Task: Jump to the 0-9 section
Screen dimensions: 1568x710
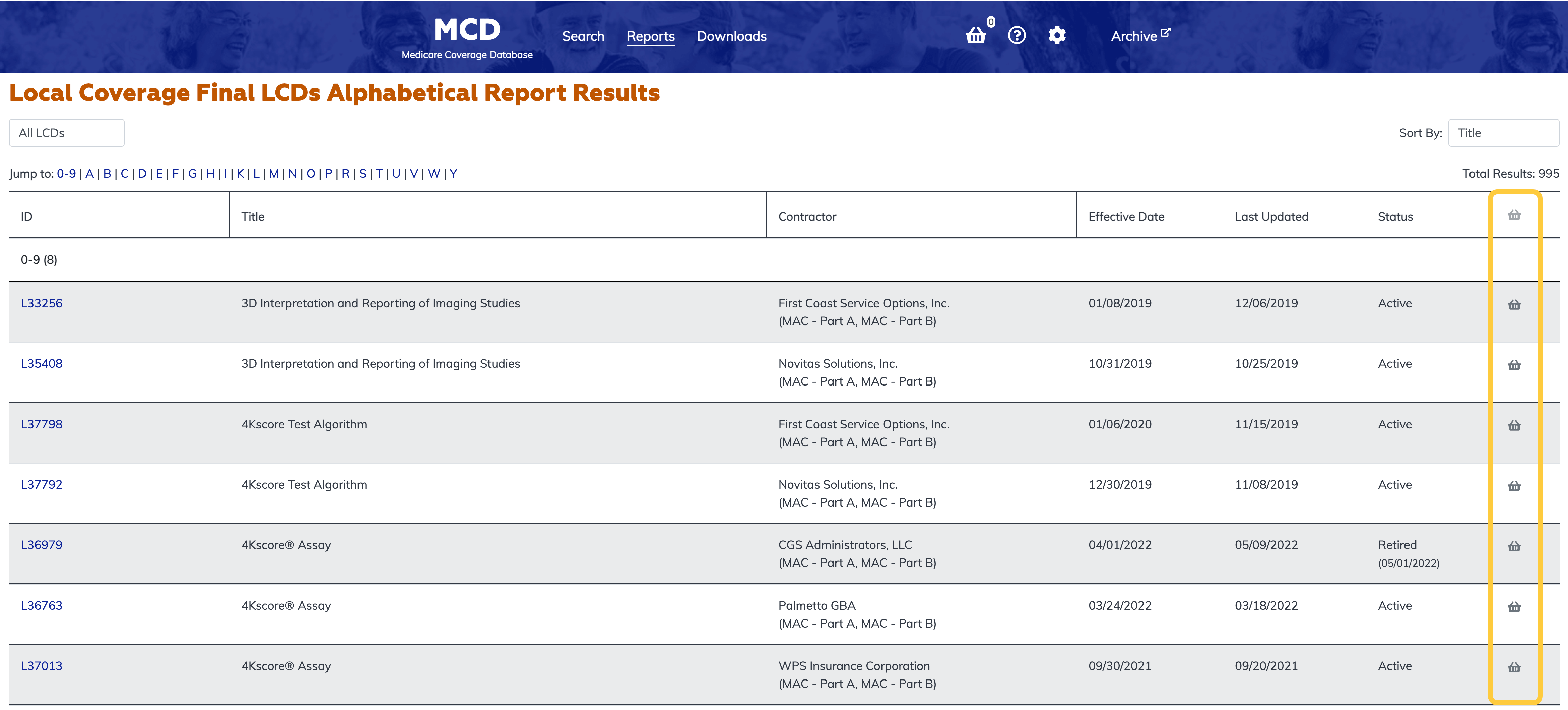Action: pyautogui.click(x=66, y=174)
